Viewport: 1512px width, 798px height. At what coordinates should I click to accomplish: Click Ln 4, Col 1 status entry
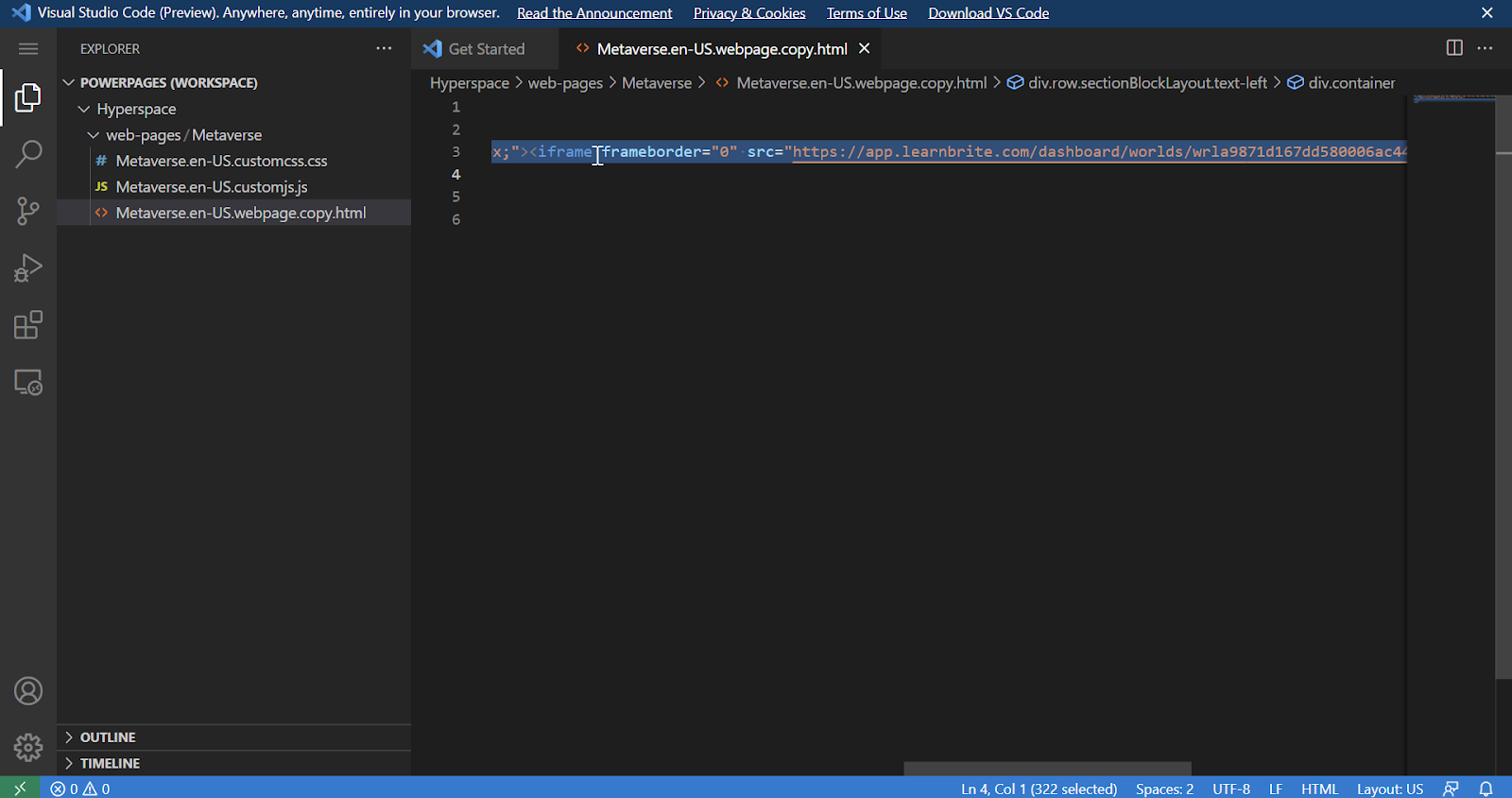[1039, 789]
